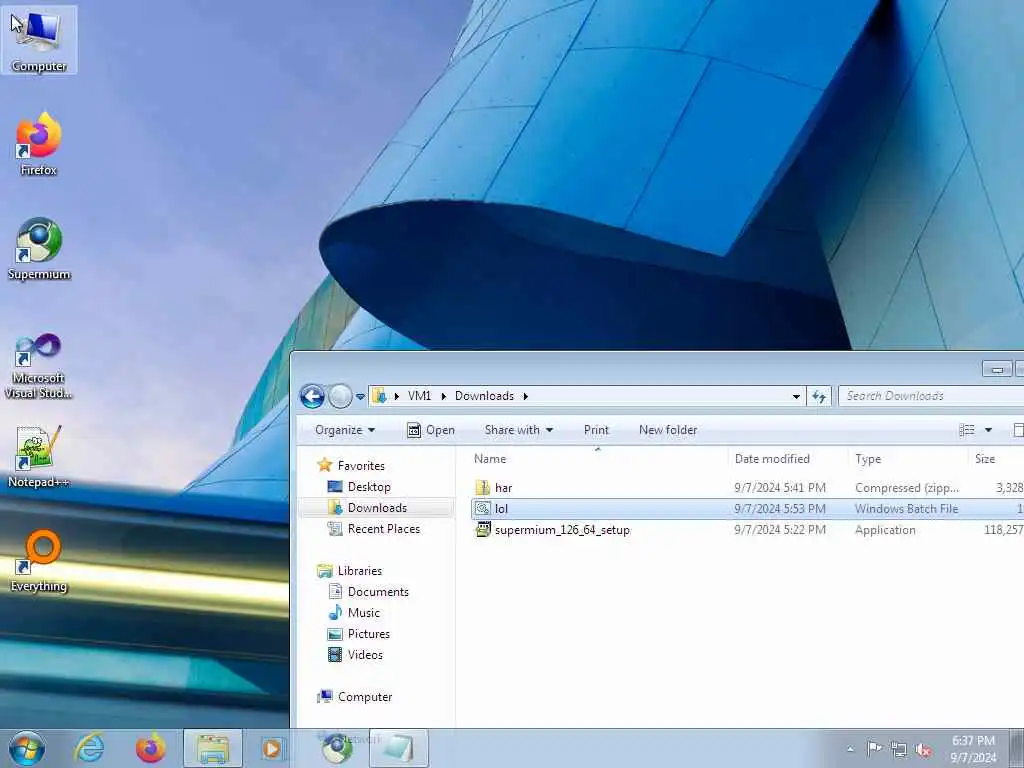Open the view options dropdown arrow

[x=988, y=430]
